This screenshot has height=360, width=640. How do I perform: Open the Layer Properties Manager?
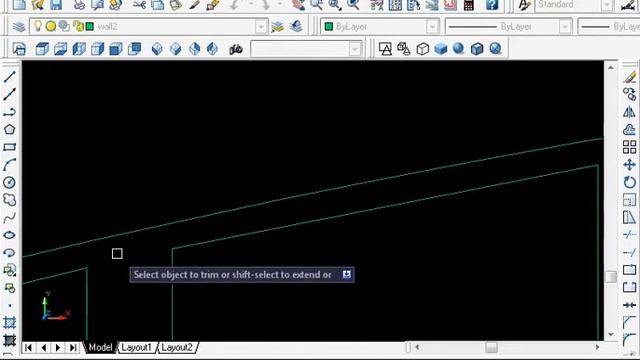point(18,27)
